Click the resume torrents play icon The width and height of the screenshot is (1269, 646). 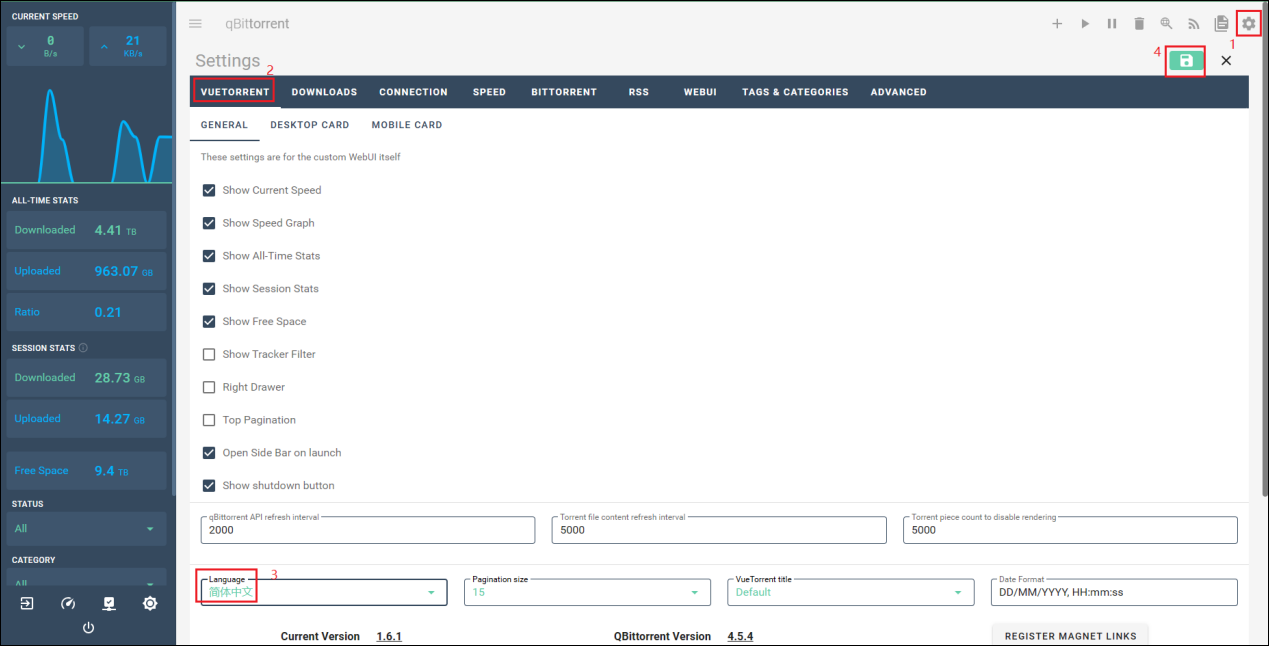1085,24
